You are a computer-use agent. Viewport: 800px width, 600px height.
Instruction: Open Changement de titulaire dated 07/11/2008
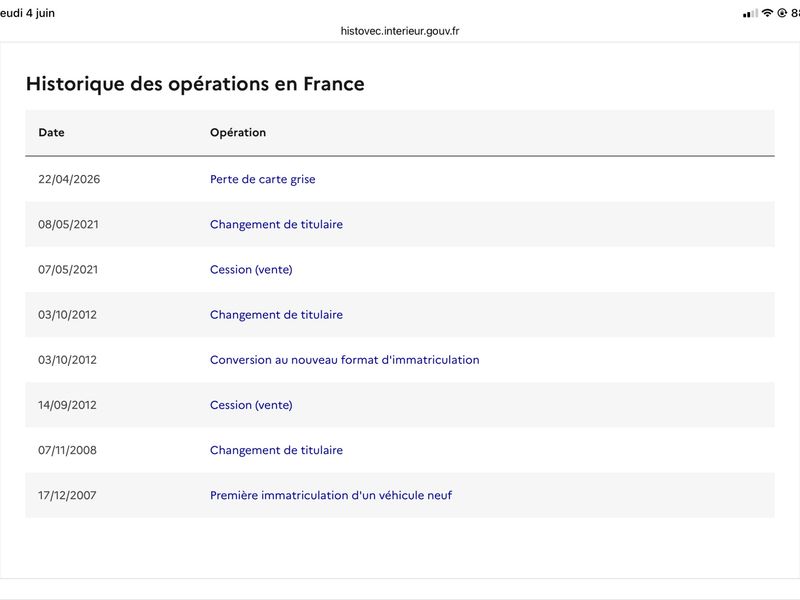[276, 450]
